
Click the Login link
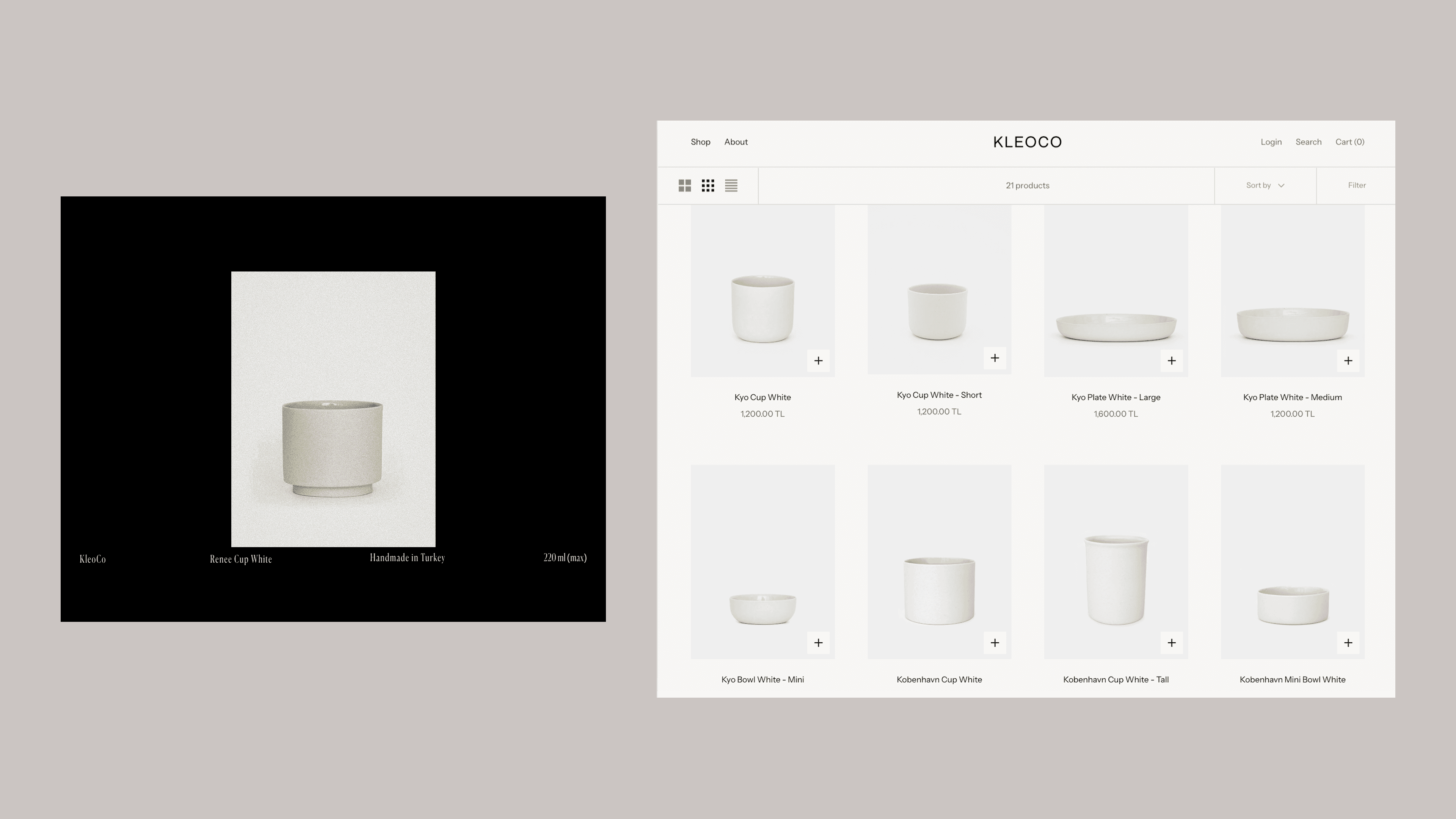coord(1271,142)
